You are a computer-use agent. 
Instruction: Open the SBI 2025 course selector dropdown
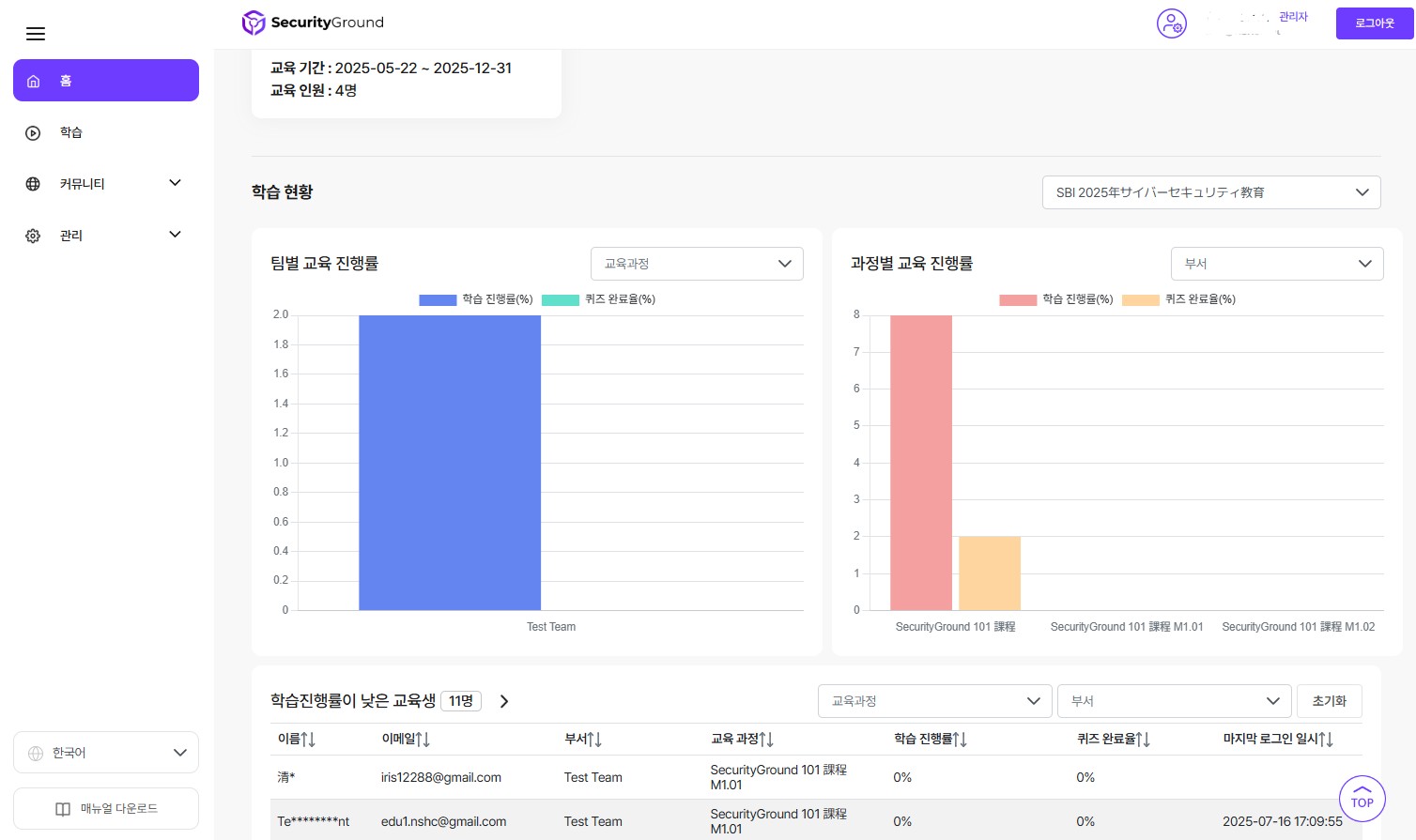[x=1210, y=192]
